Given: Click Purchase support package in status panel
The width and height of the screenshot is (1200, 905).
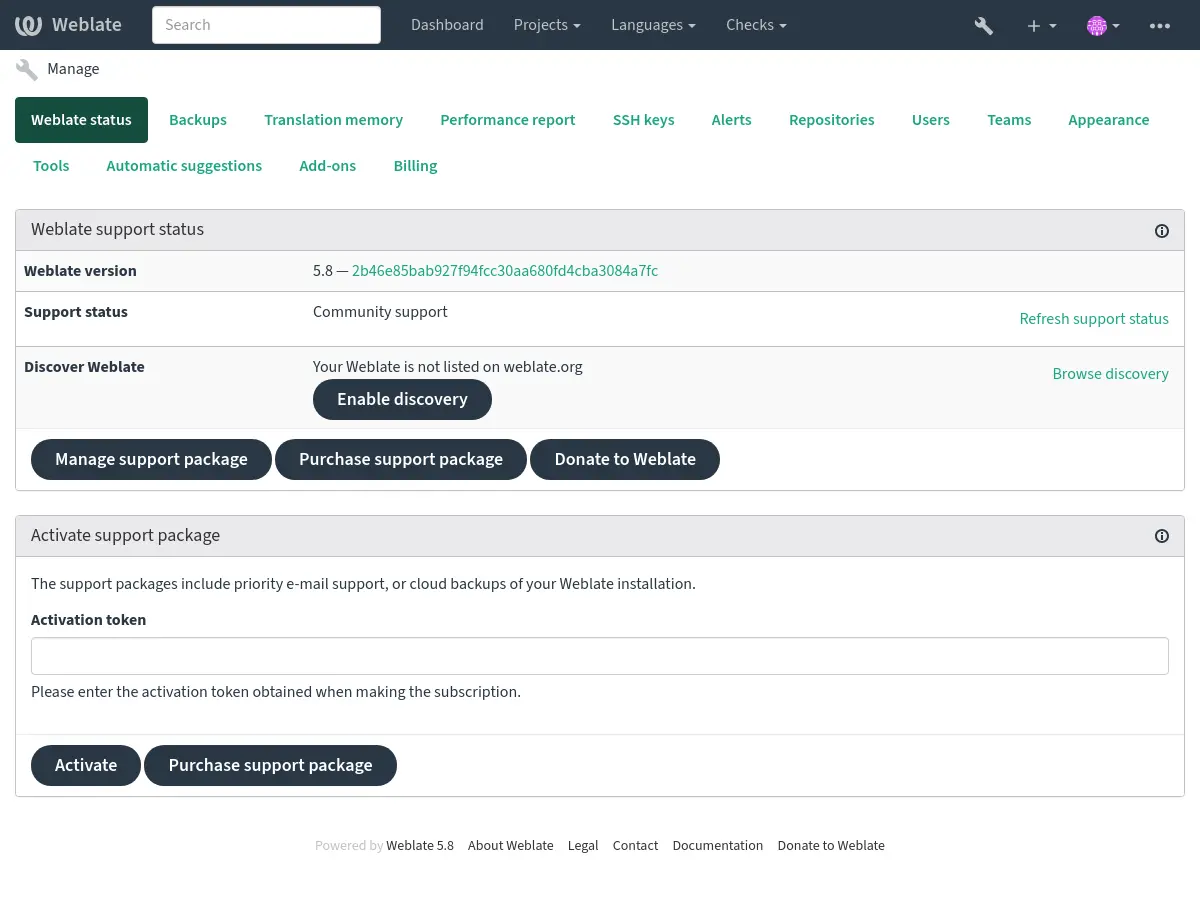Looking at the screenshot, I should (401, 459).
